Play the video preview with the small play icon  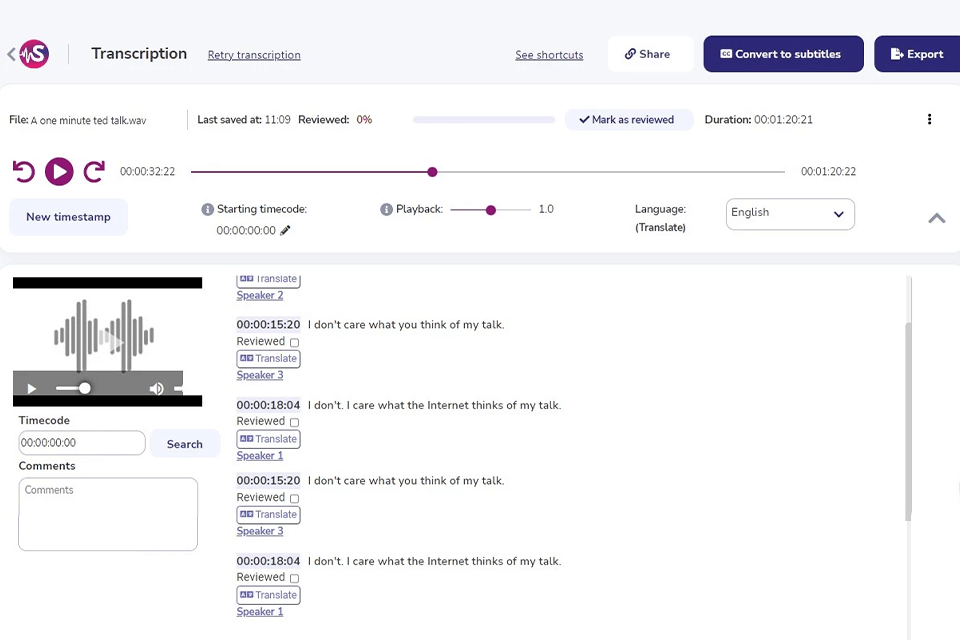pos(32,388)
